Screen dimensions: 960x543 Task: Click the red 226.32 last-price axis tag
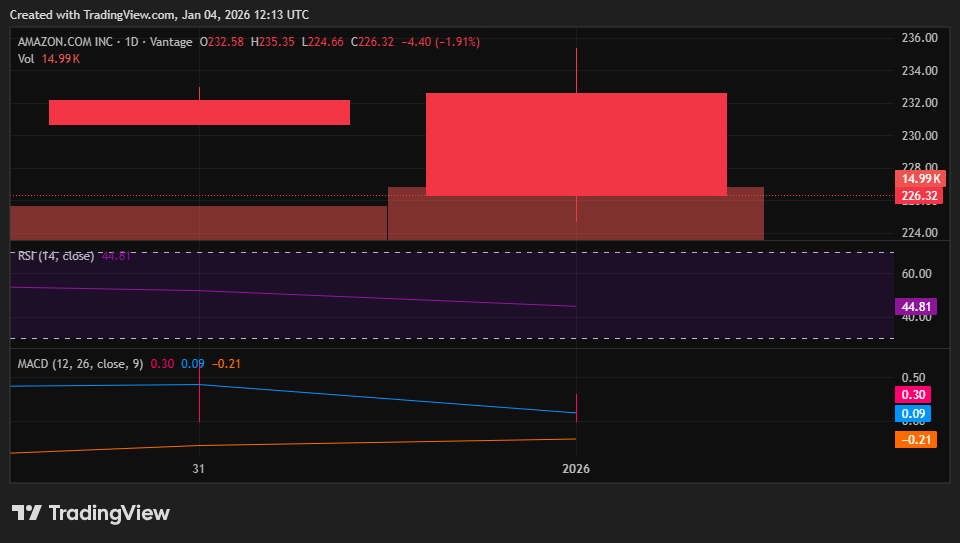click(919, 196)
